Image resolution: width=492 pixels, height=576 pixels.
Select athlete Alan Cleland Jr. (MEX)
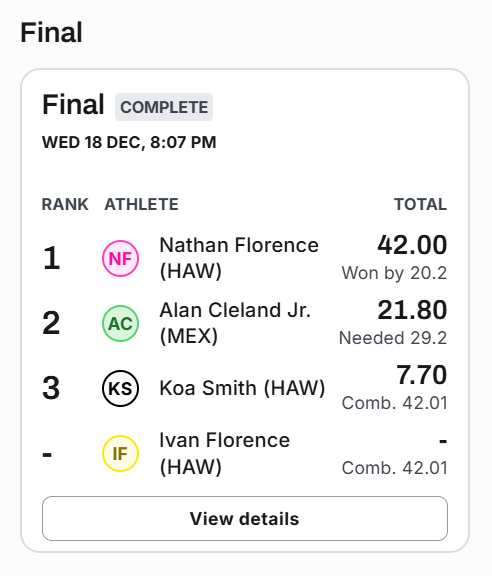(235, 323)
